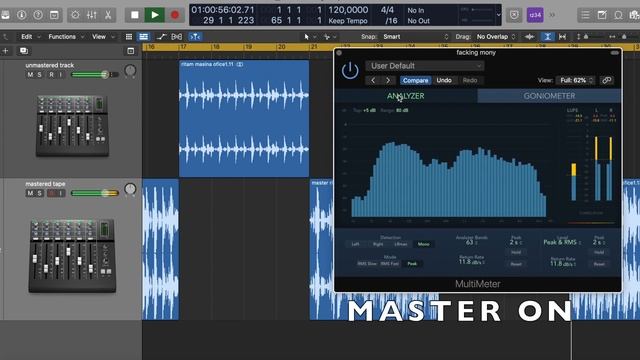This screenshot has width=640, height=360.
Task: Open the Mixer faders icon
Action: 91,15
